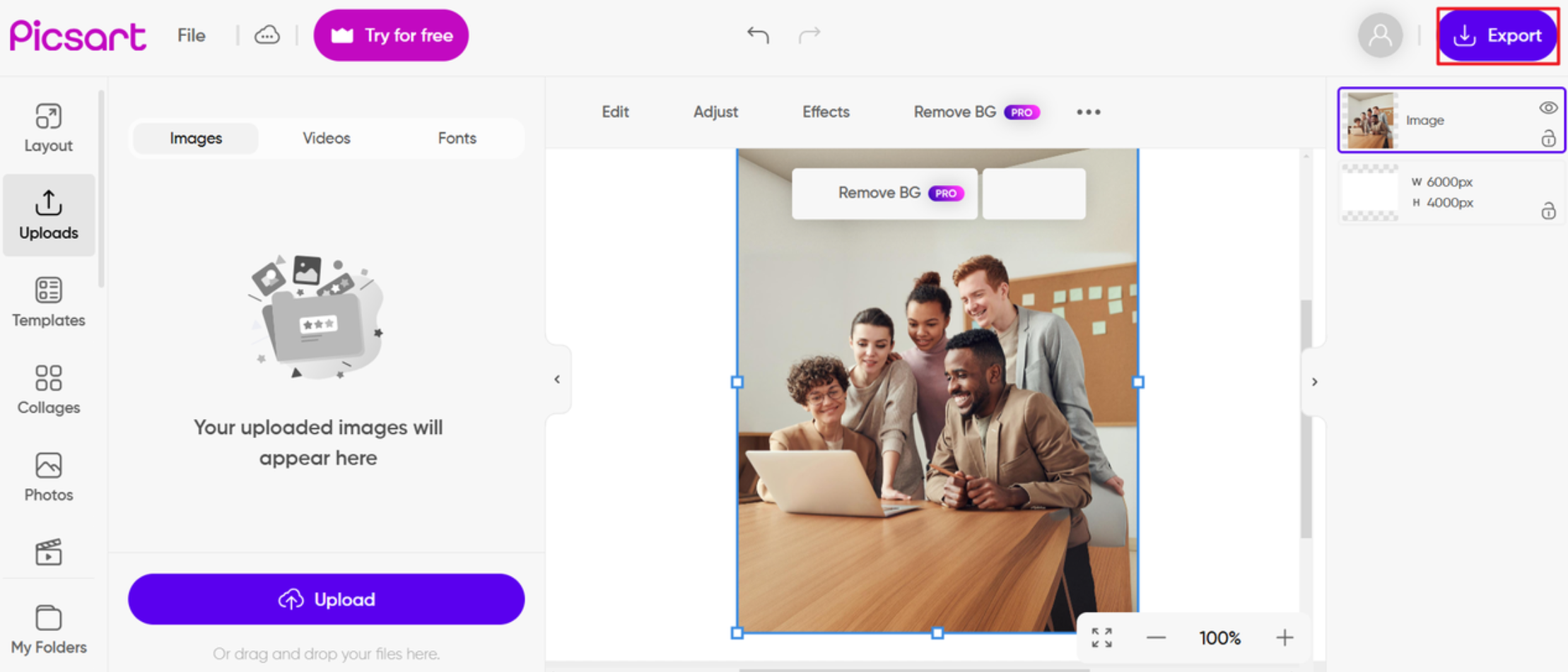1568x672 pixels.
Task: Open the more options ellipsis menu
Action: (x=1088, y=112)
